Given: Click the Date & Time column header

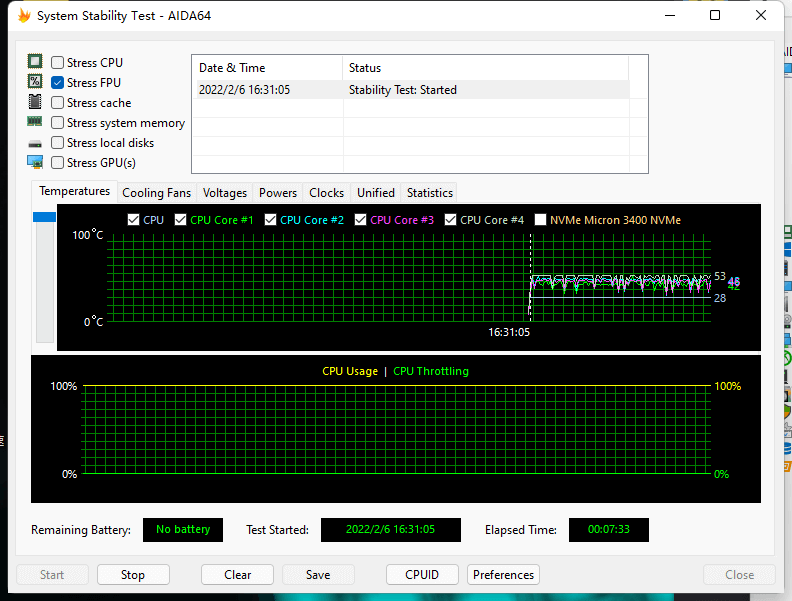Looking at the screenshot, I should [267, 68].
